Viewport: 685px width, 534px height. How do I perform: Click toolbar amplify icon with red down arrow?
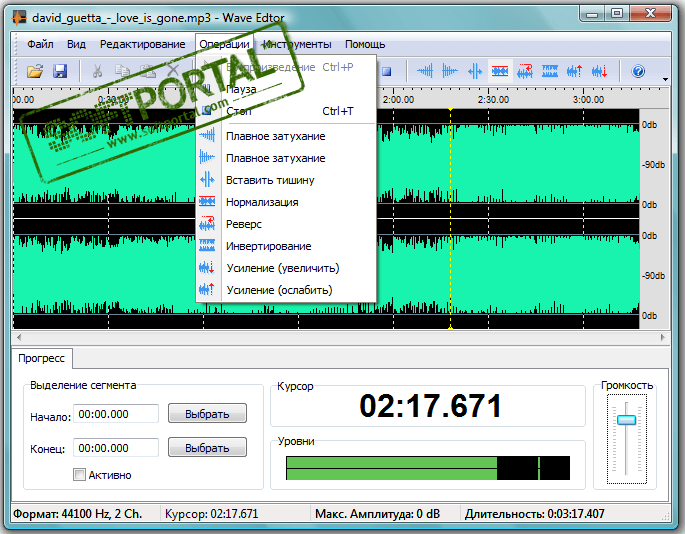click(x=600, y=71)
